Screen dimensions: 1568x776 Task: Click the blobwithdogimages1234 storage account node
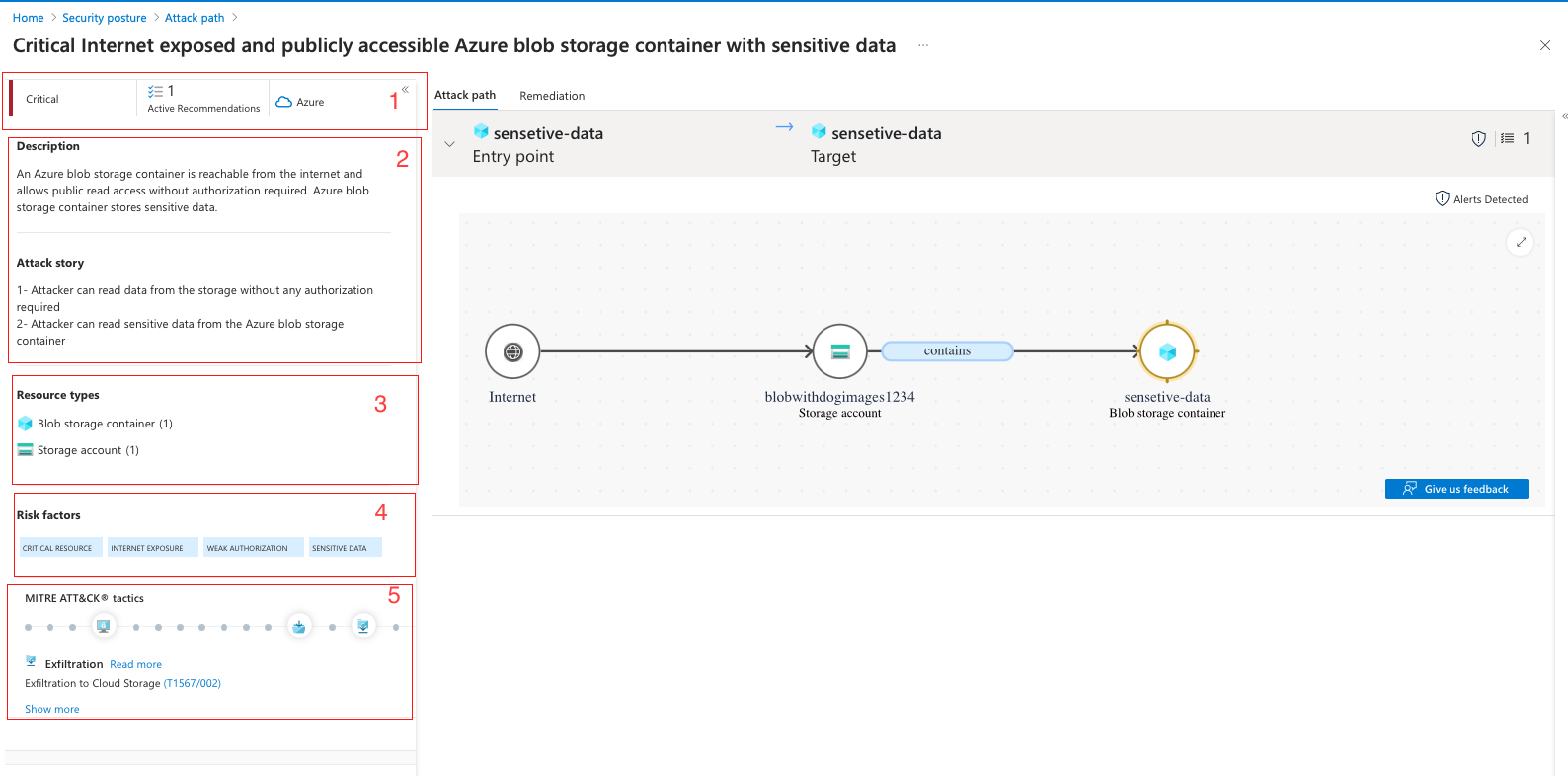(x=839, y=350)
